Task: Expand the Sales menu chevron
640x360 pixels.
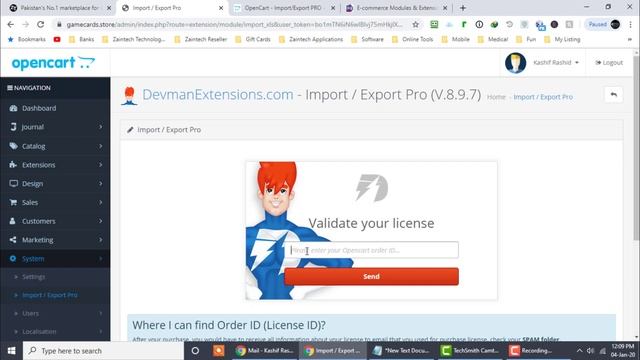Action: click(x=100, y=202)
